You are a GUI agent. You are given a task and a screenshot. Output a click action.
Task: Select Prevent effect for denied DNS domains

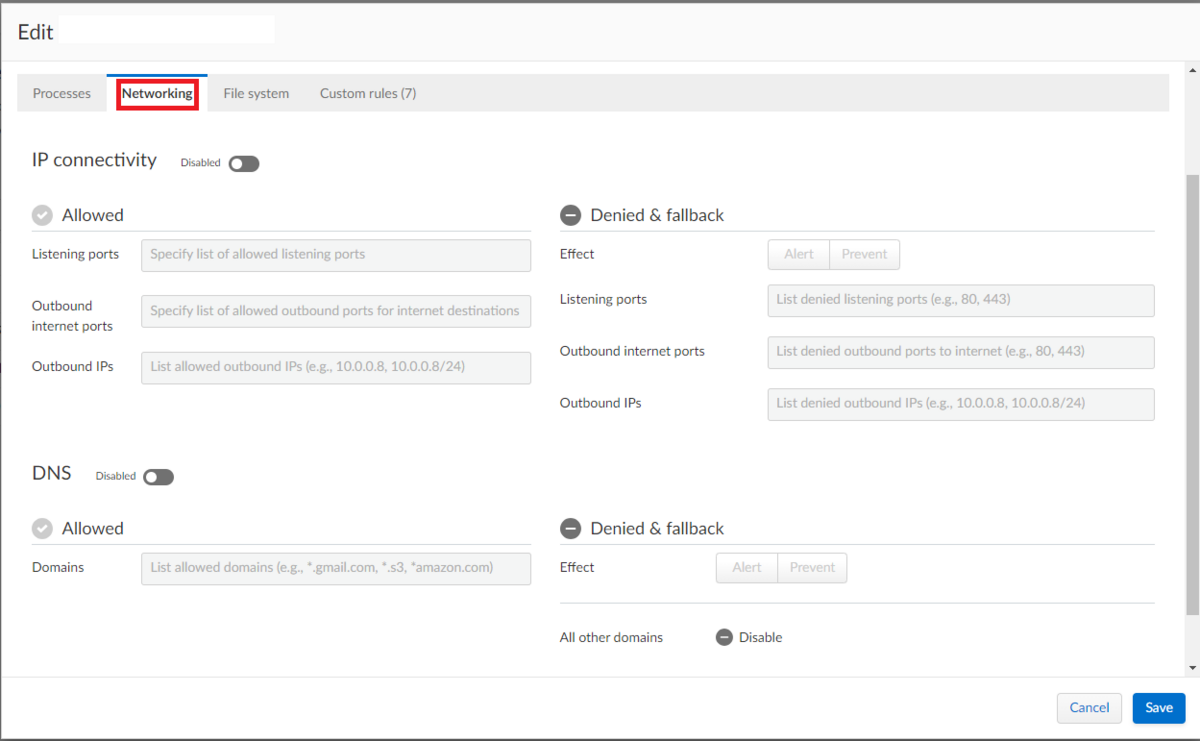pyautogui.click(x=812, y=567)
